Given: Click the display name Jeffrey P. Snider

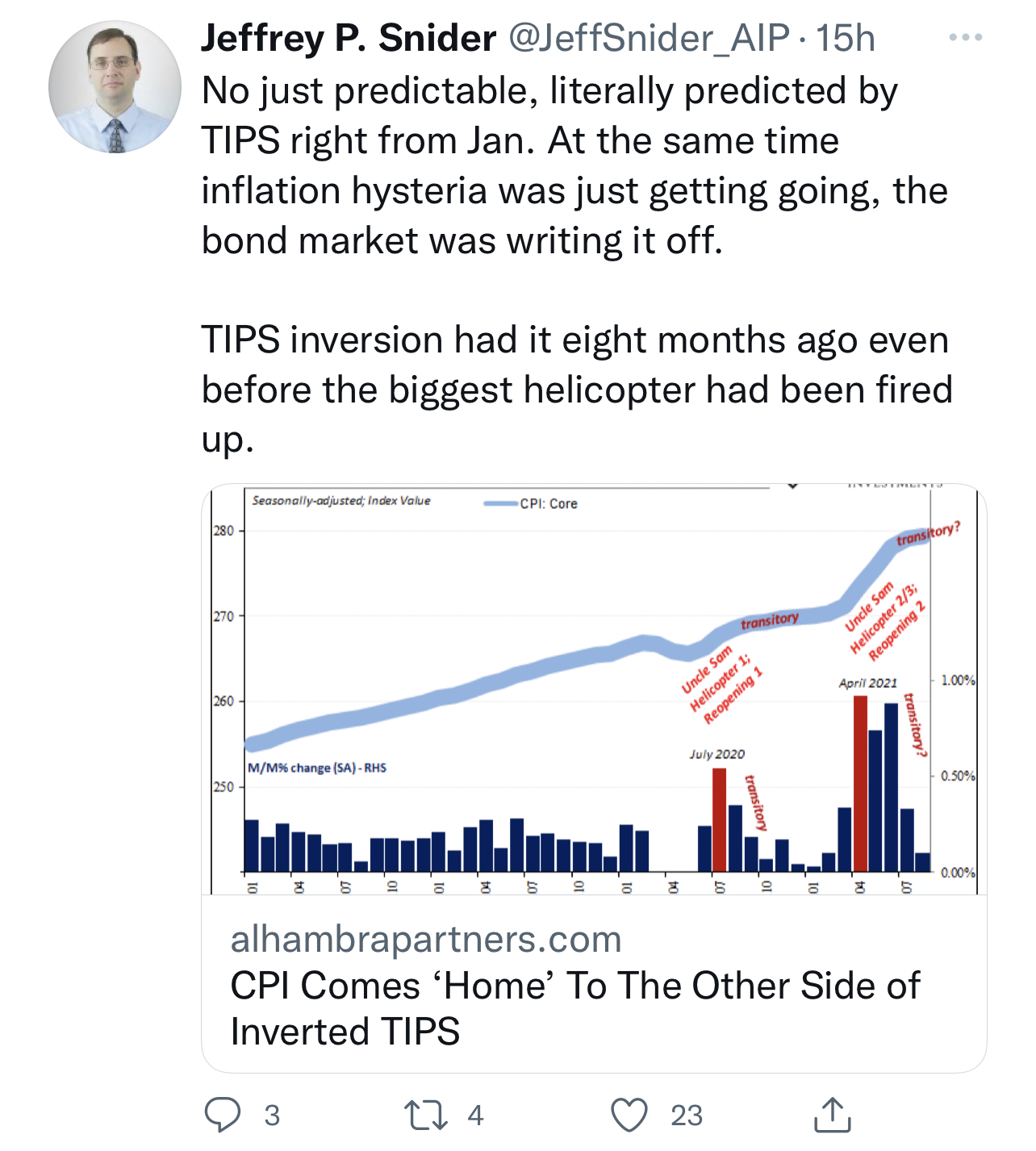Looking at the screenshot, I should pyautogui.click(x=349, y=38).
